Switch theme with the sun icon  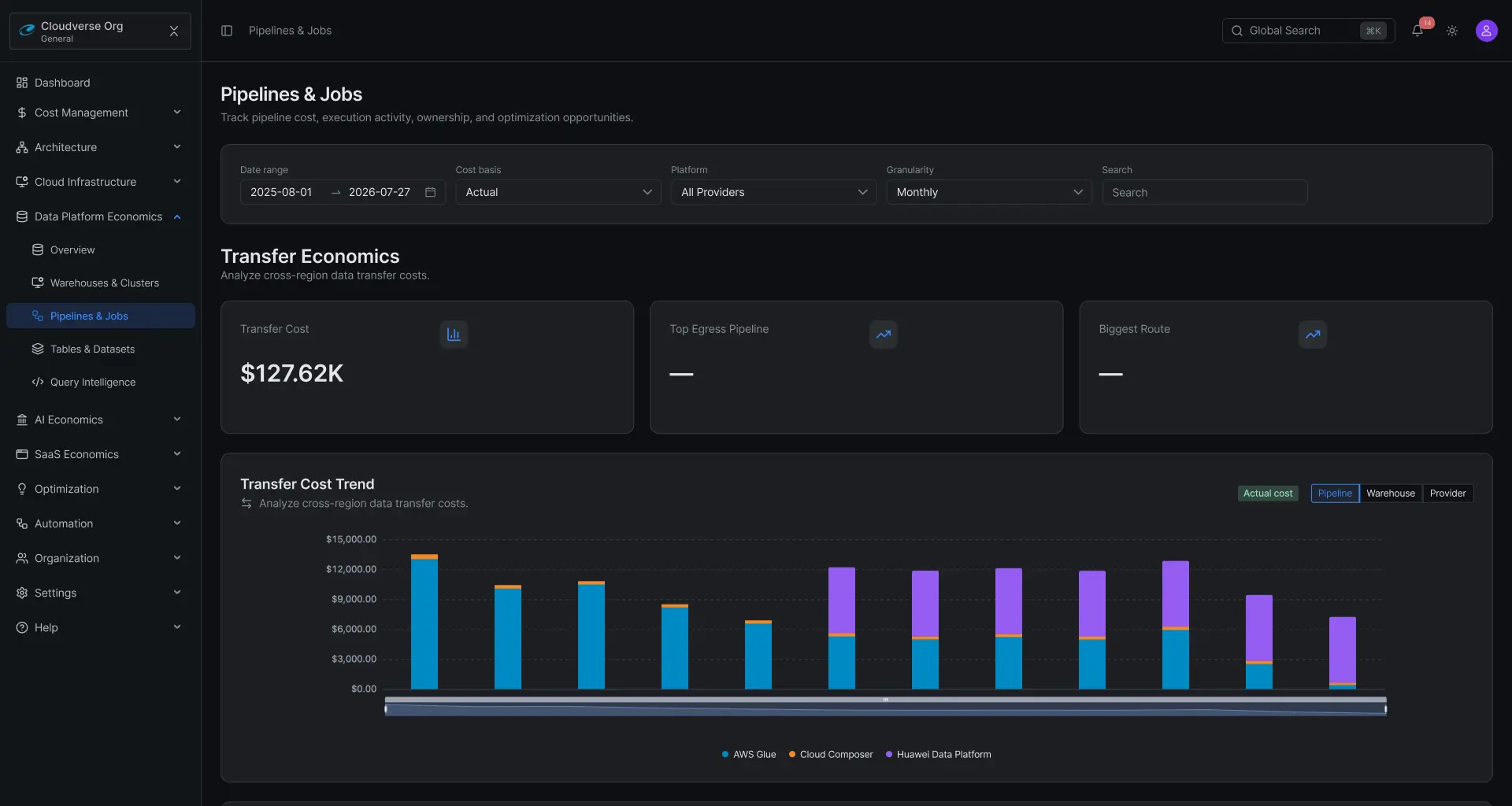coord(1452,31)
